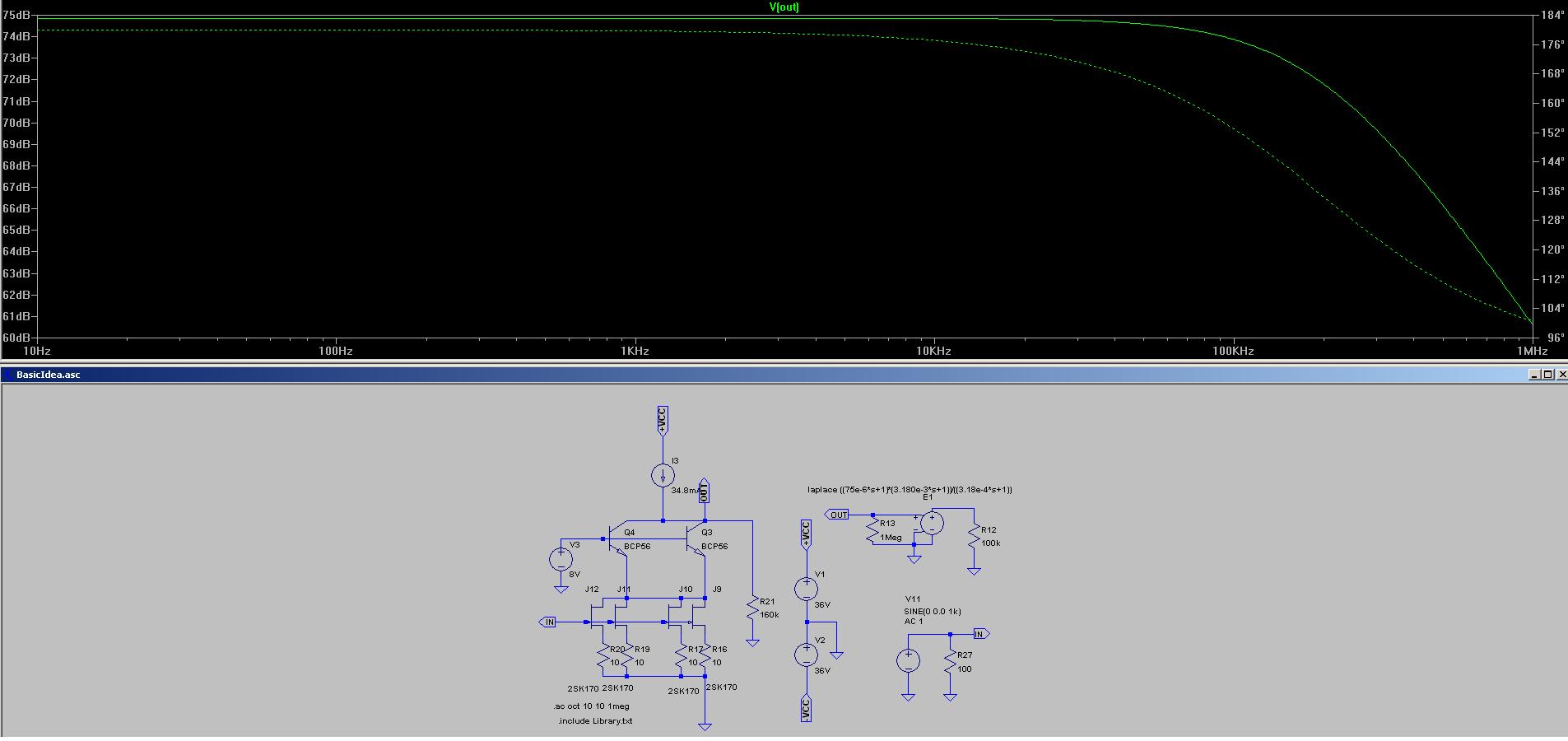1568x741 pixels.
Task: Click the 75dB magnitude axis label
Action: [x=16, y=15]
